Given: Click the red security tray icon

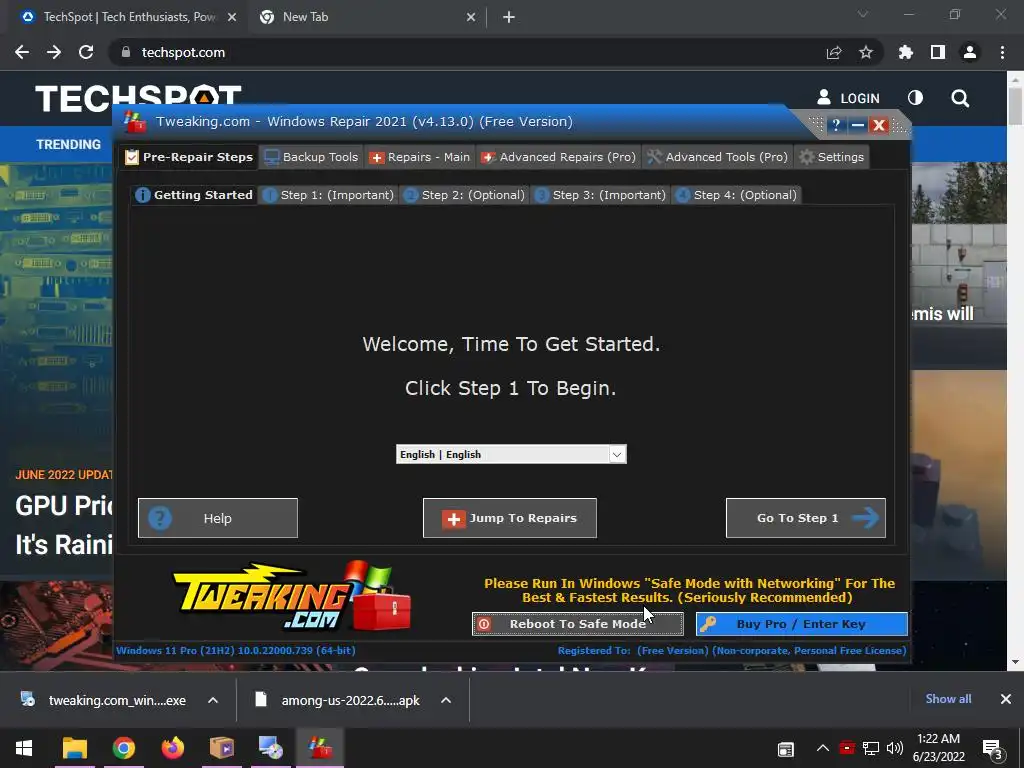Looking at the screenshot, I should click(847, 748).
